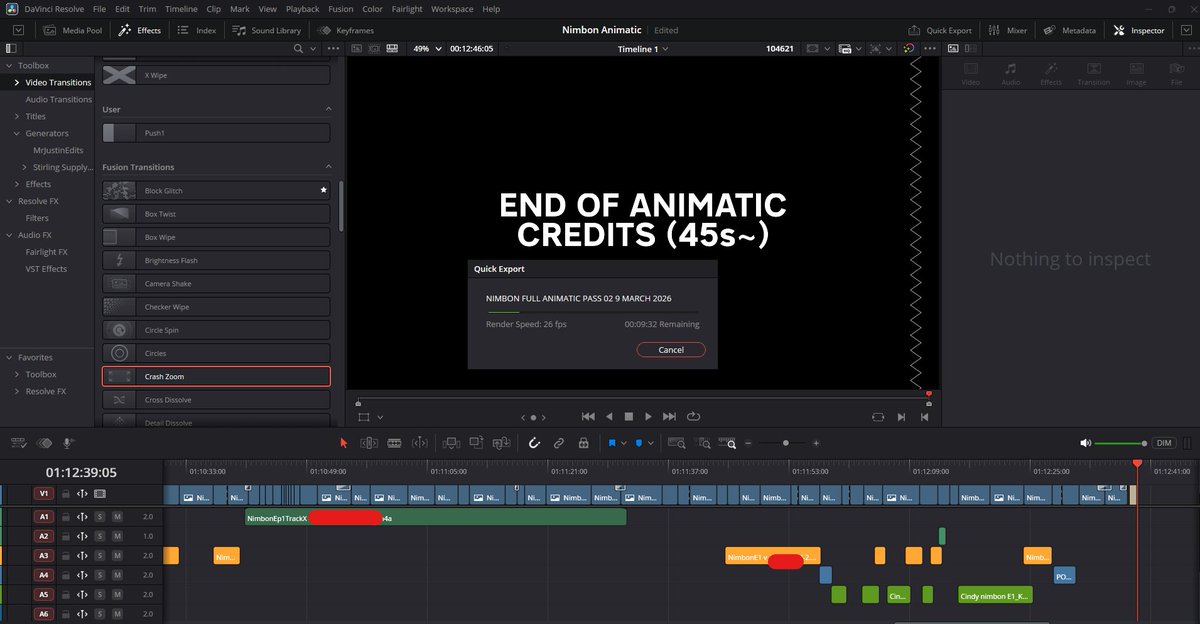1200x624 pixels.
Task: Click Detail Zoom icon
Action: point(704,442)
